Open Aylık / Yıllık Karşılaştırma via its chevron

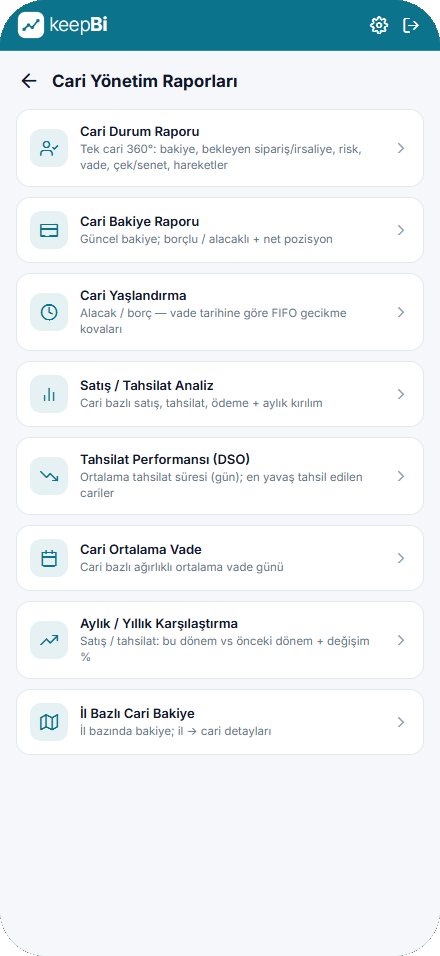click(x=401, y=640)
